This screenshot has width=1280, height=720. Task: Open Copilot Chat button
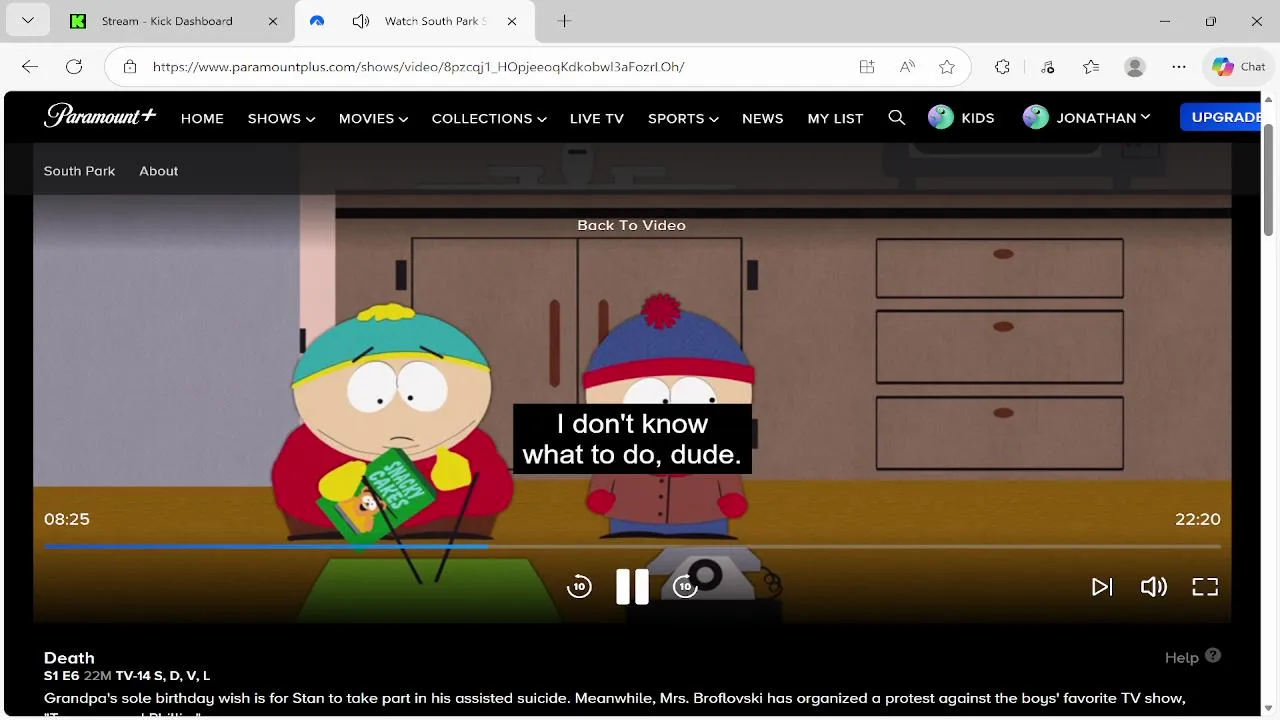coord(1238,67)
